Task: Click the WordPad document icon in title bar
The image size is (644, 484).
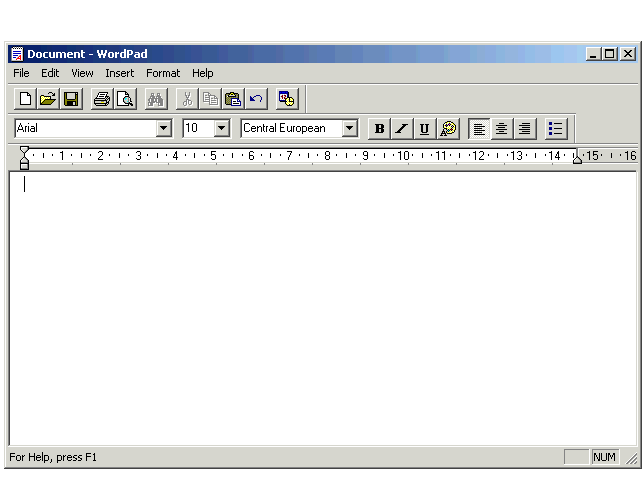Action: (x=17, y=54)
